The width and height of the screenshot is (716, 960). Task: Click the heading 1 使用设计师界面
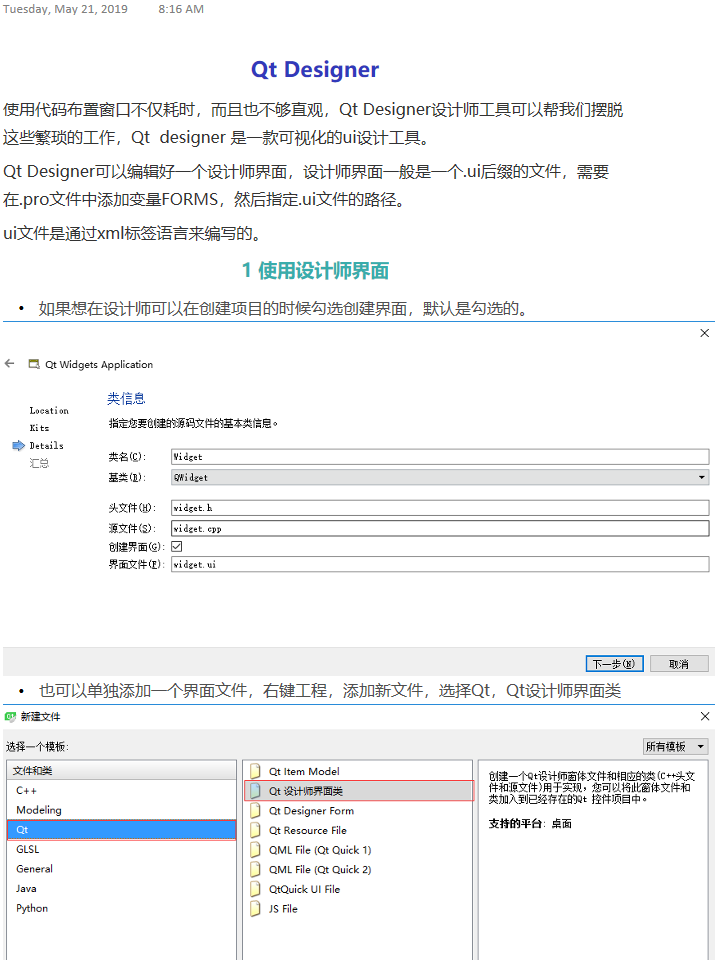pos(315,270)
